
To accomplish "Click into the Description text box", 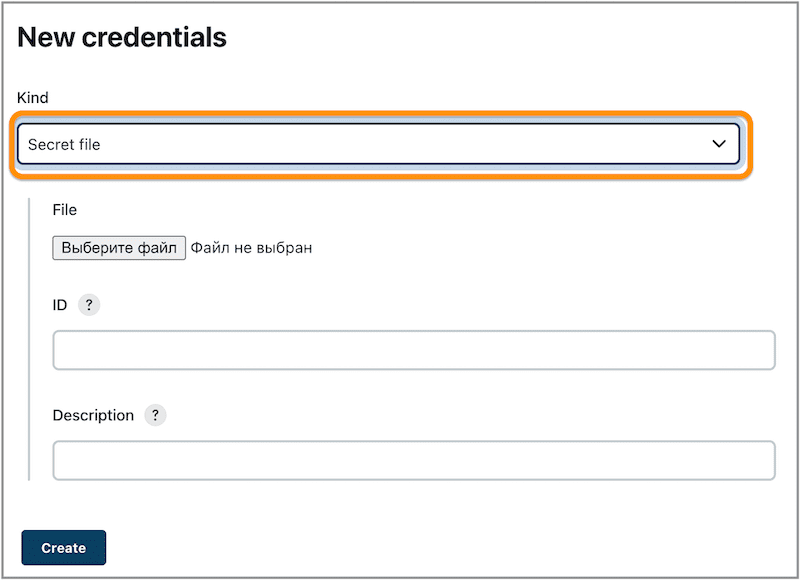I will point(413,461).
